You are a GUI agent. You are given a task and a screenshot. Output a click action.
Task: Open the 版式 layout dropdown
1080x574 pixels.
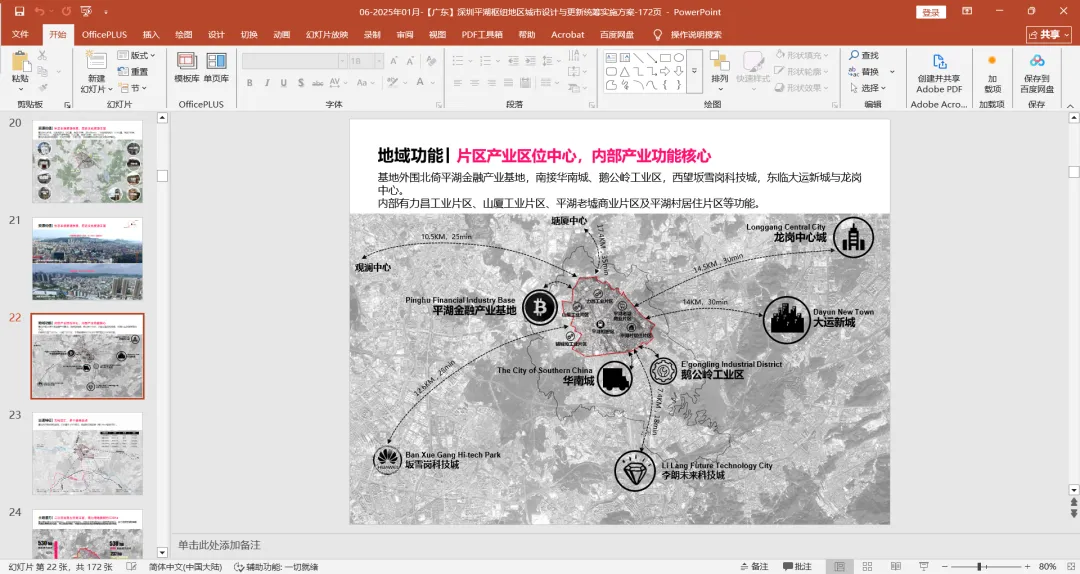coord(136,55)
